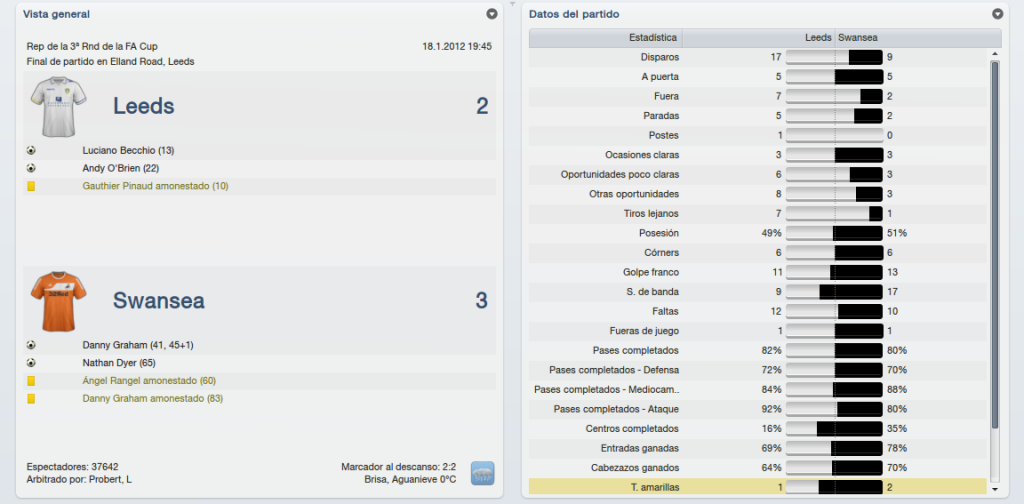Open the Vista general panel dropdown arrow
Image resolution: width=1024 pixels, height=504 pixels.
coord(492,14)
